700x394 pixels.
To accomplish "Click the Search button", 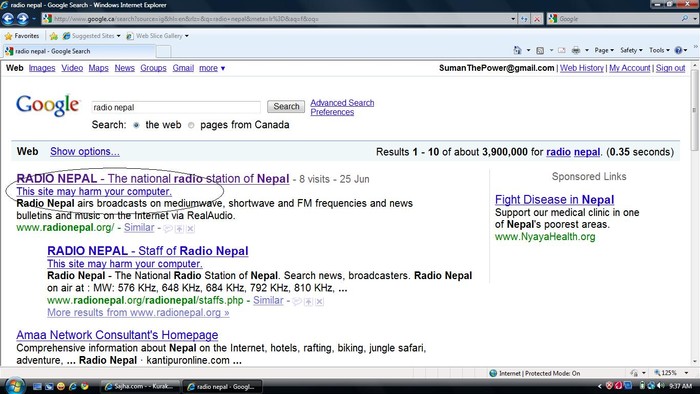I will pyautogui.click(x=286, y=107).
